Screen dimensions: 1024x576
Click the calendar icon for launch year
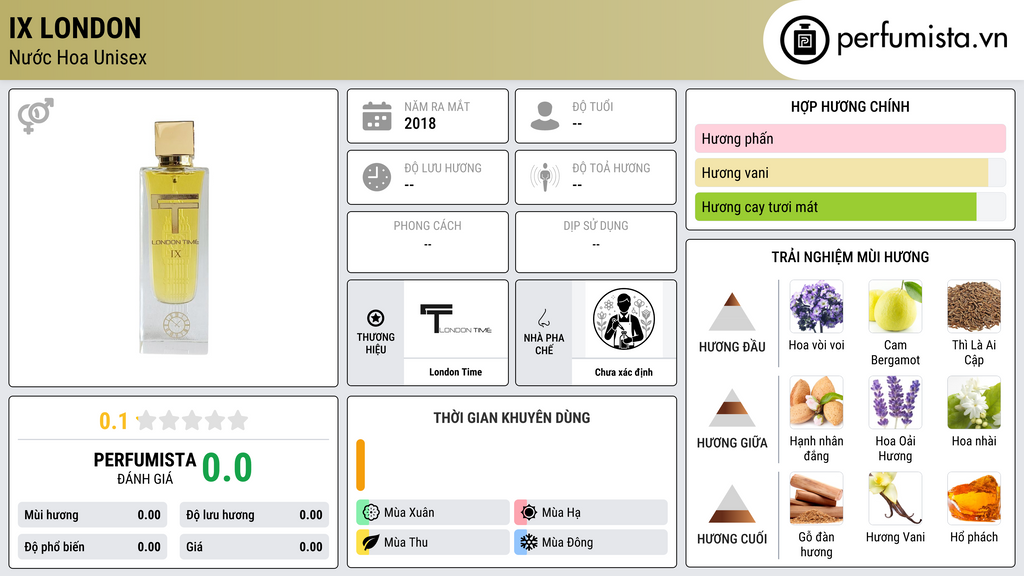point(377,116)
